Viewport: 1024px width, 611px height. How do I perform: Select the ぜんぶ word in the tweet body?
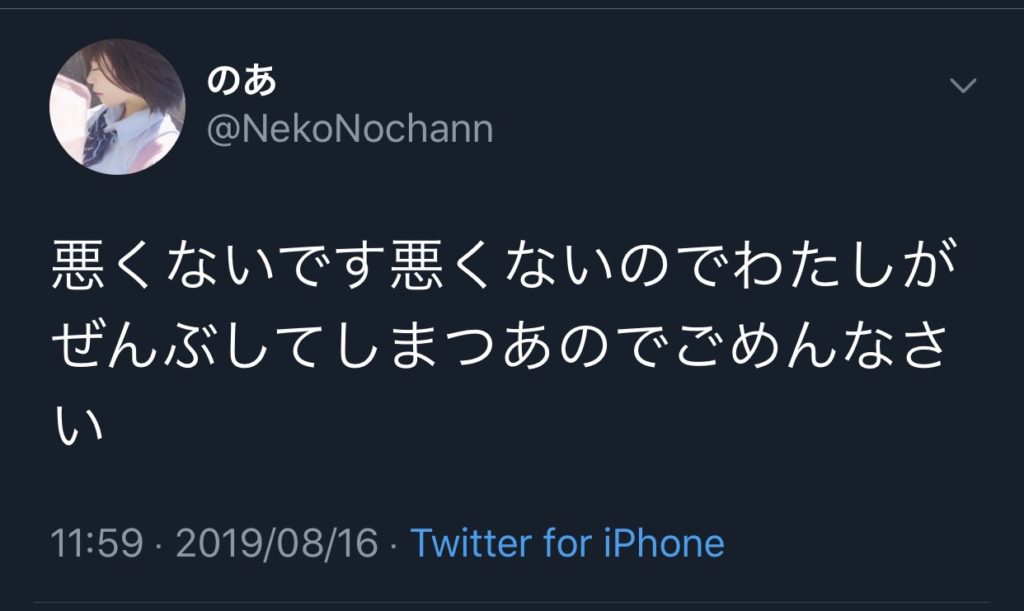tap(136, 344)
